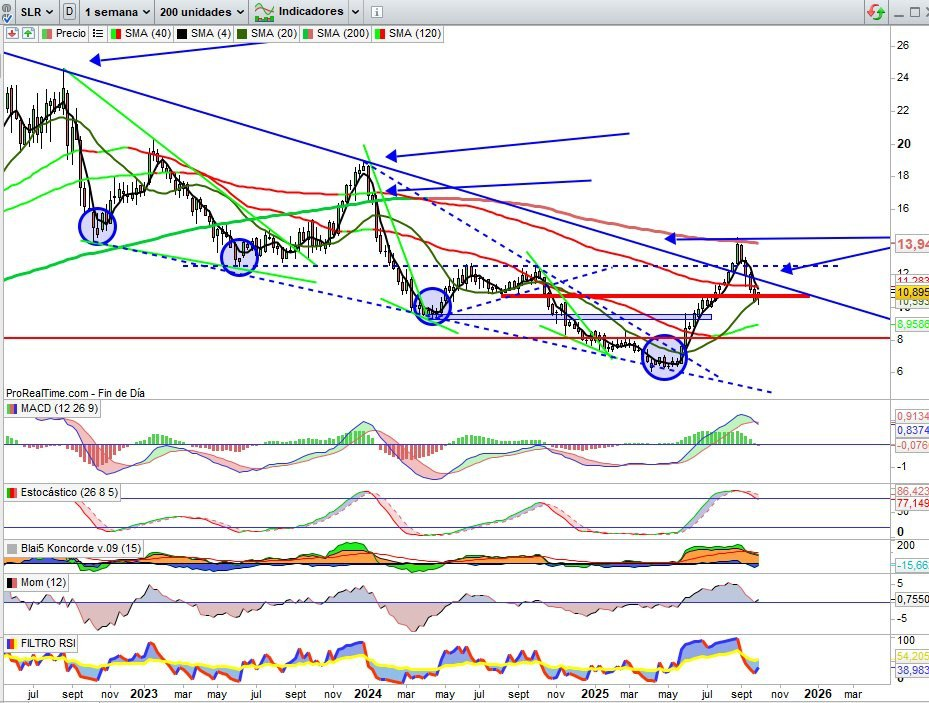Open the SLR ticker dropdown
The width and height of the screenshot is (929, 703).
click(39, 12)
